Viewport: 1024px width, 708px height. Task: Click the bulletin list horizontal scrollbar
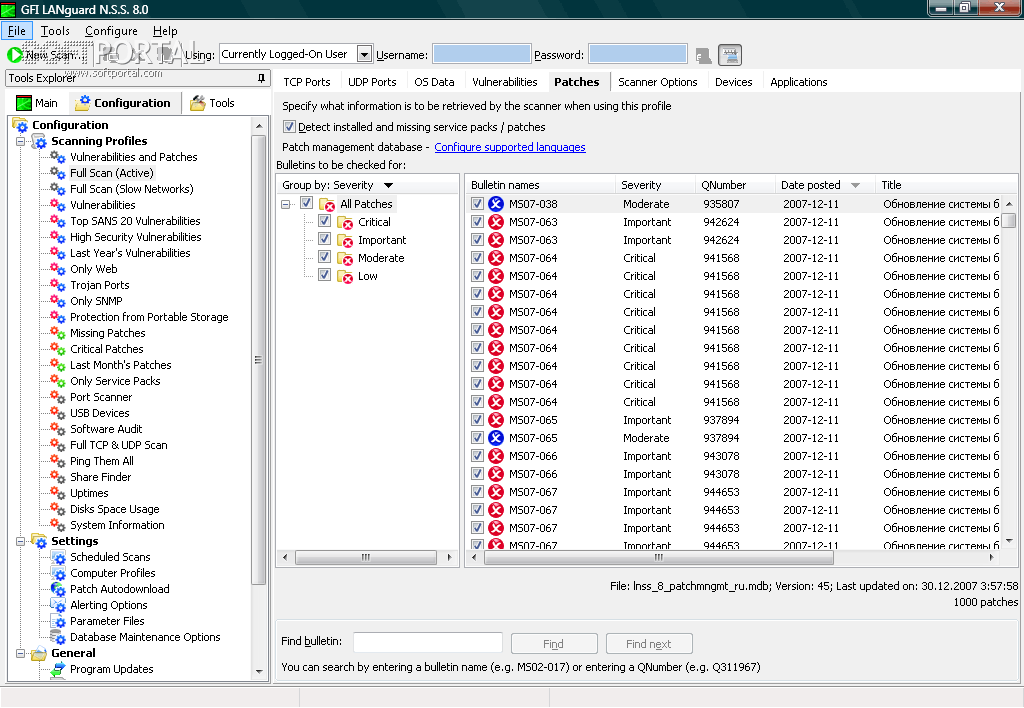tap(659, 558)
